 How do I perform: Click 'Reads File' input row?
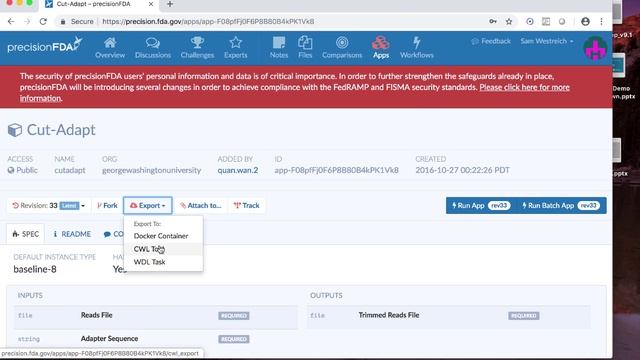(156, 316)
